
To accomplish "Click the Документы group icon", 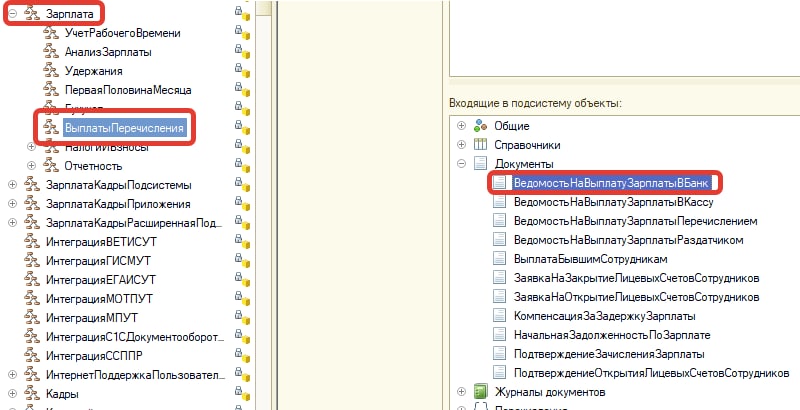I will point(480,164).
